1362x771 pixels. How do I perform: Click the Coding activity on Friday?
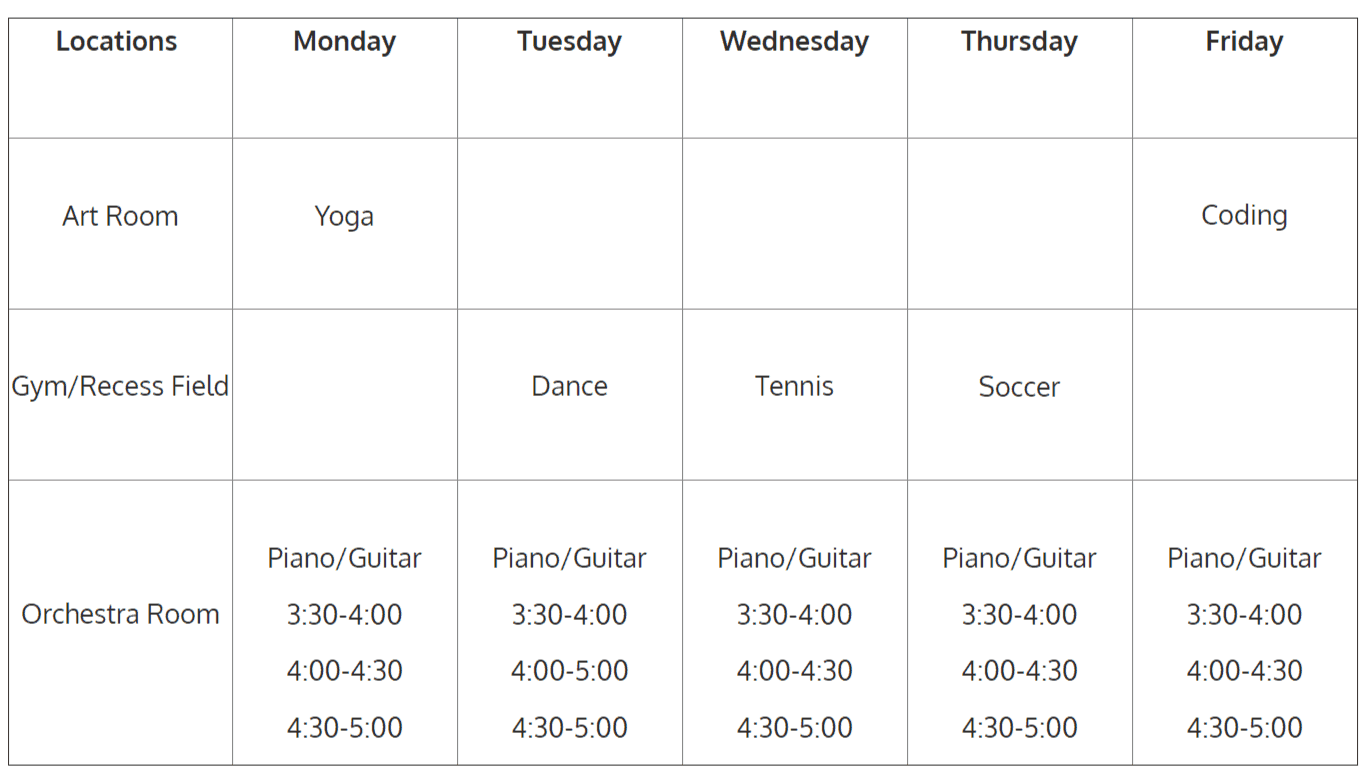click(x=1244, y=215)
